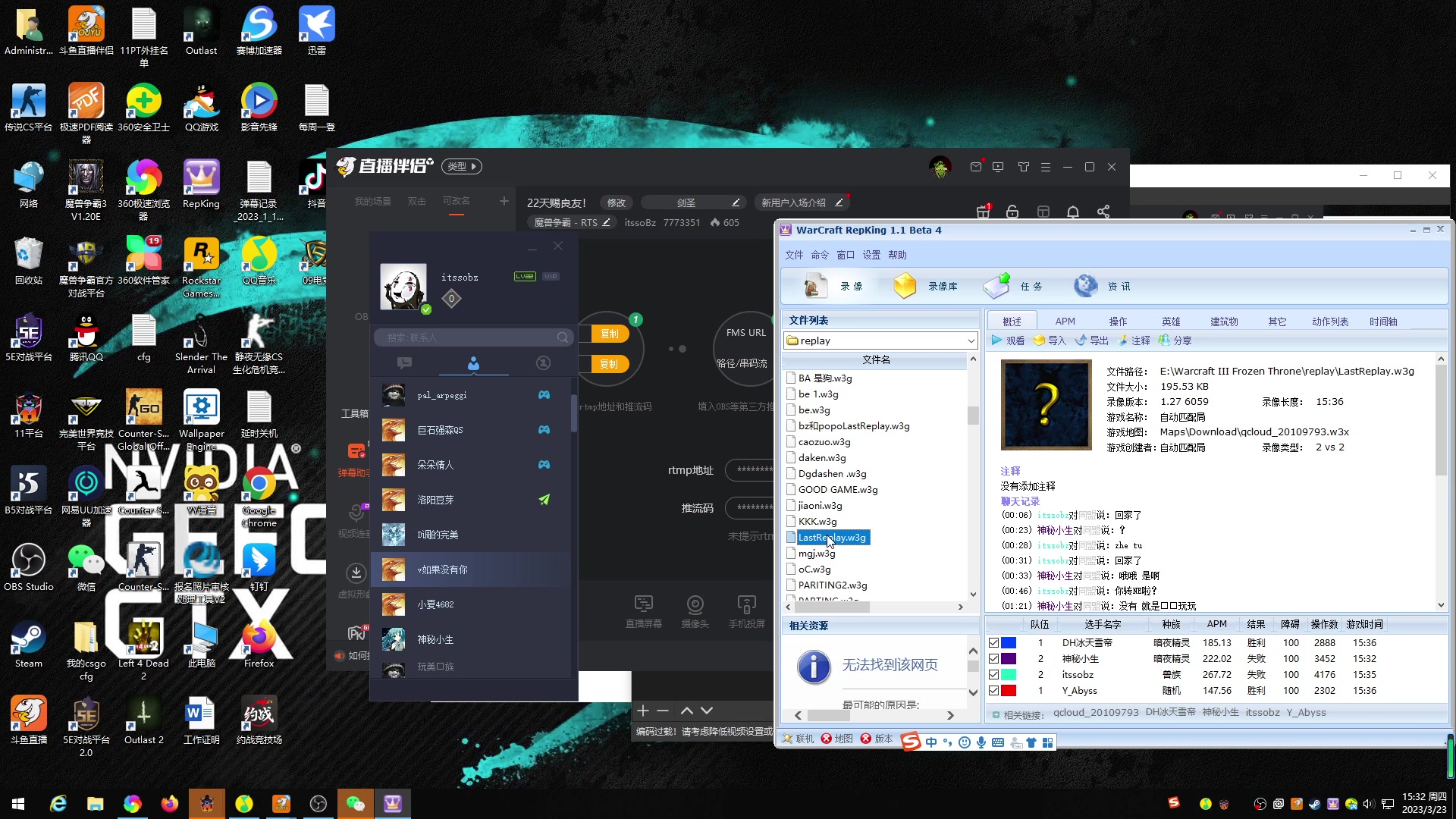Image resolution: width=1456 pixels, height=819 pixels.
Task: Expand the 类型 type selector in 直播伴侣
Action: tap(462, 166)
